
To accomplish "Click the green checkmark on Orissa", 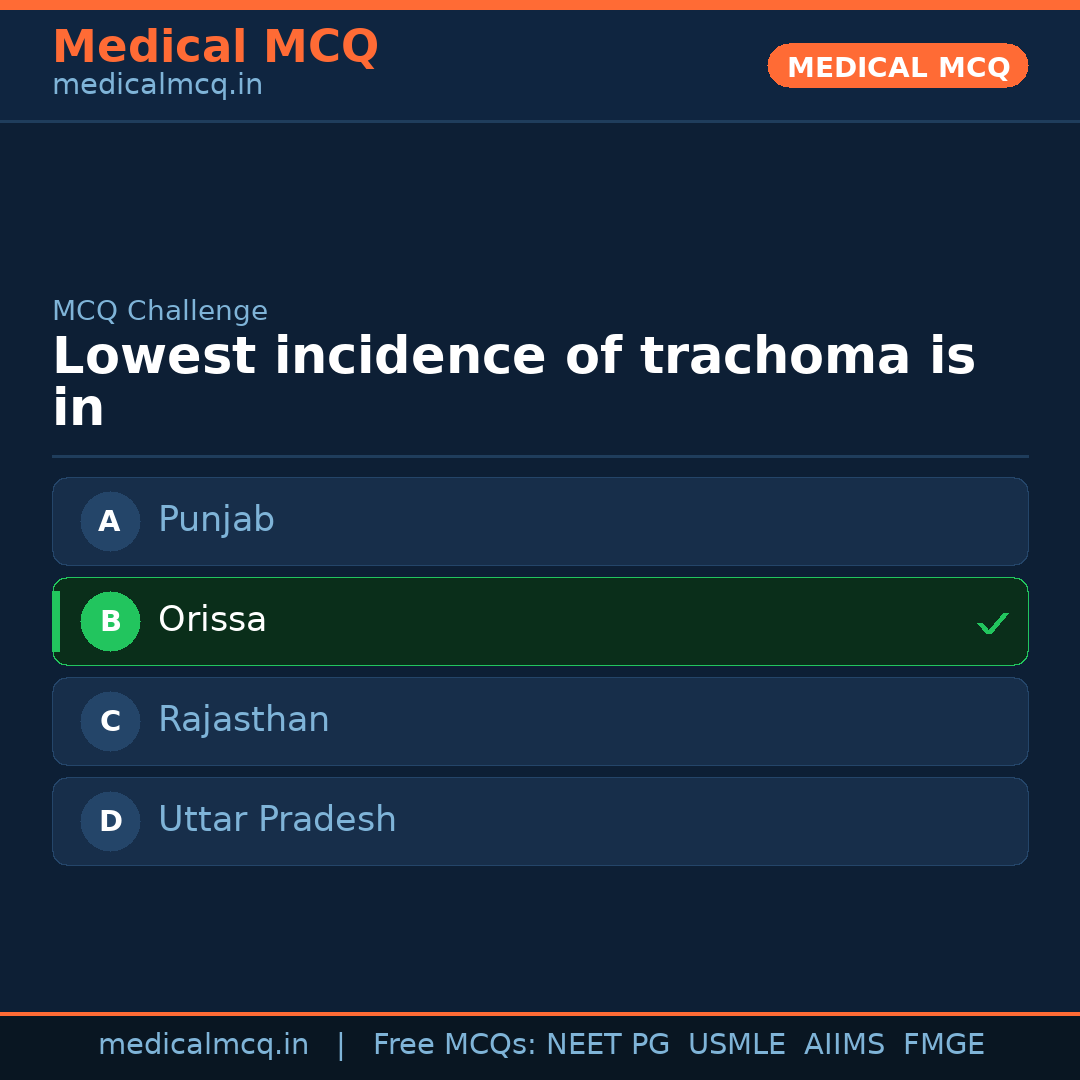I will click(993, 623).
